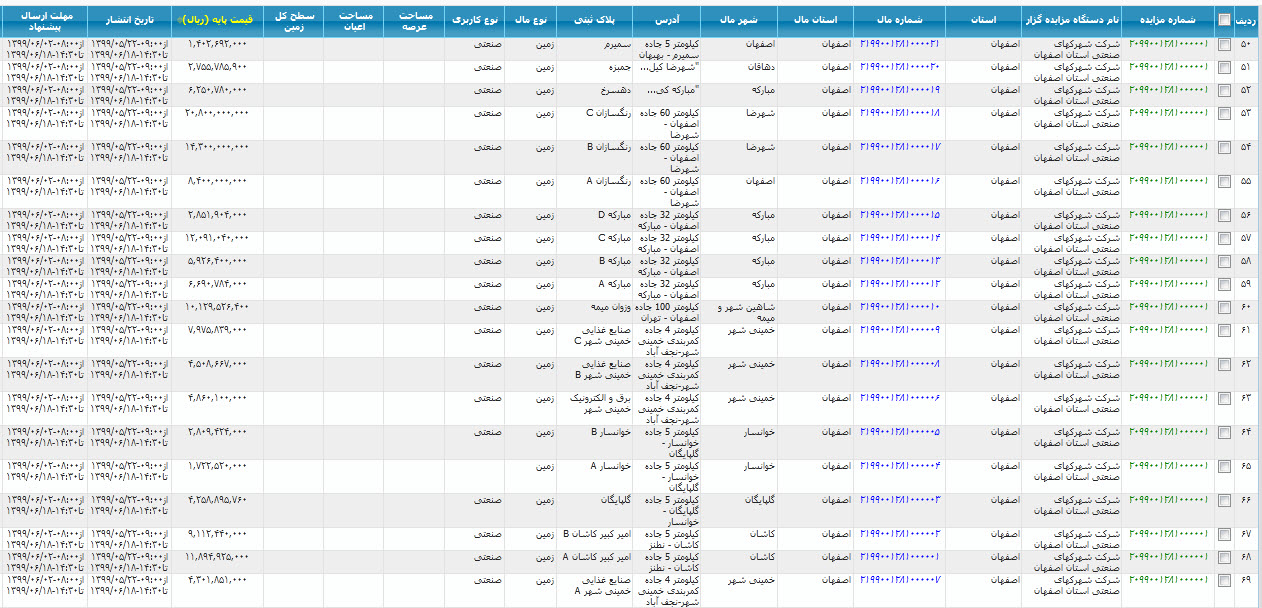1262x608 pixels.
Task: Sort by the قیمت پایه (ریال) column
Action: pos(217,20)
